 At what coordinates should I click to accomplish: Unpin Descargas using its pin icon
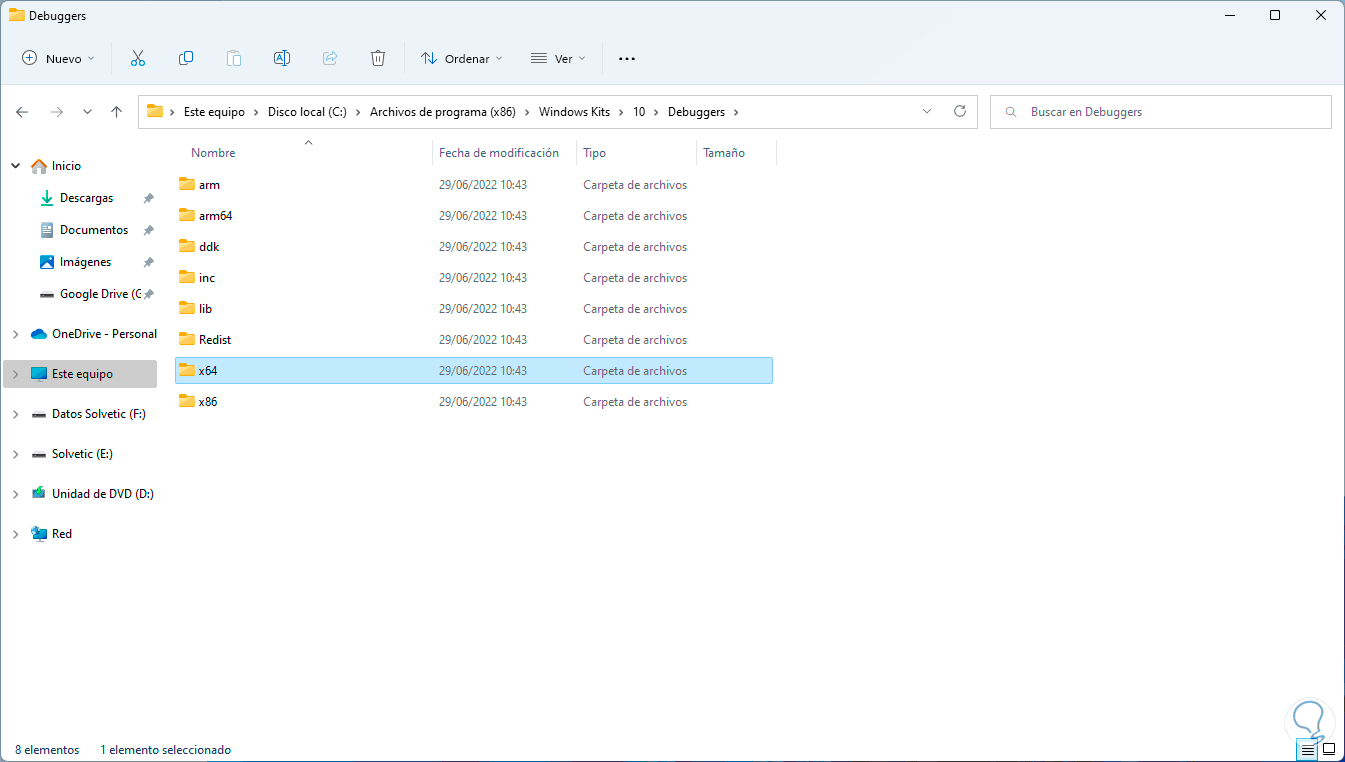[149, 198]
